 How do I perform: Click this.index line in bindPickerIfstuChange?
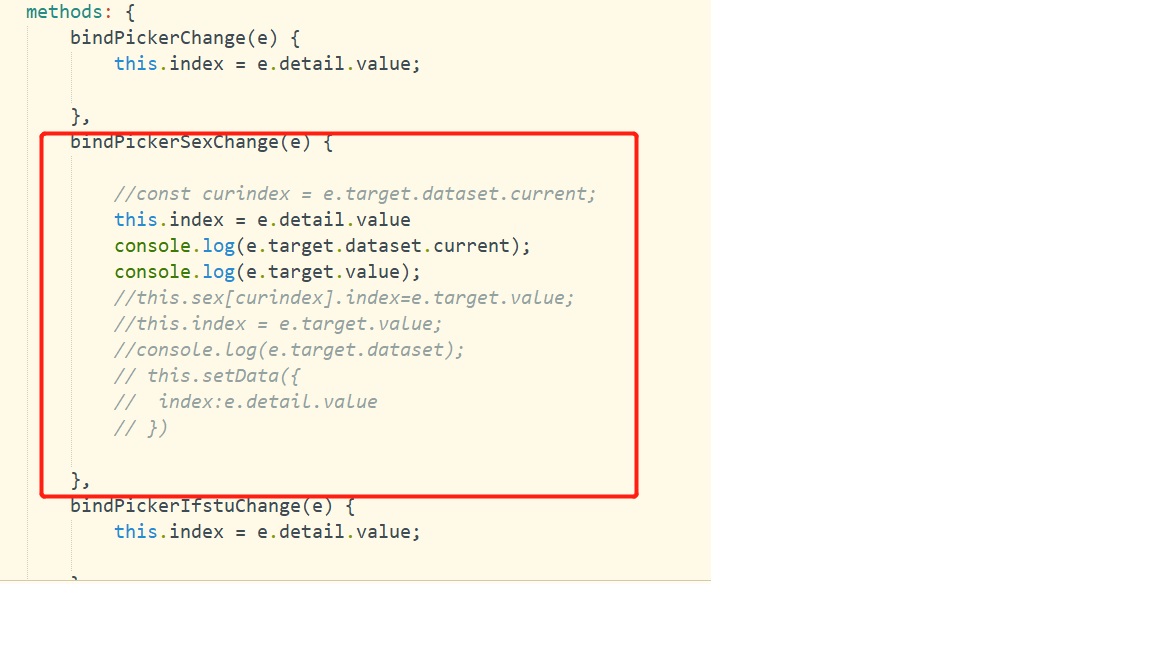pos(267,532)
